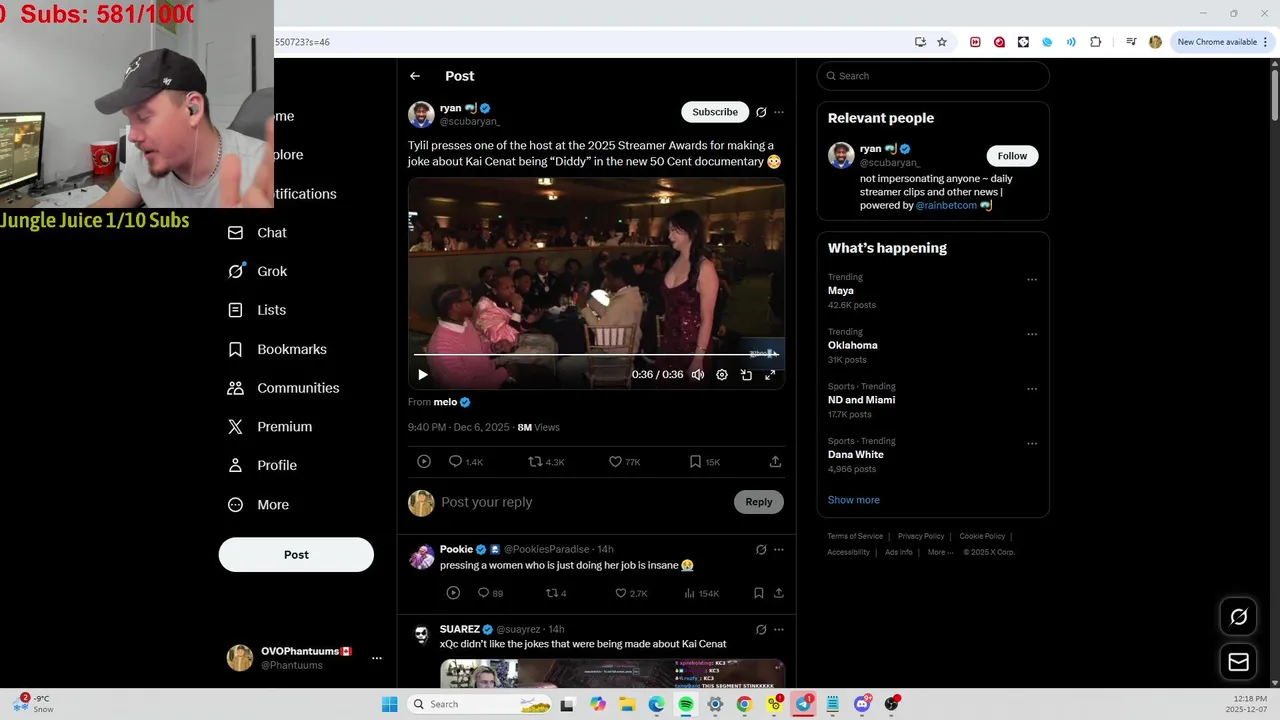Open the Windows Start menu
The height and width of the screenshot is (720, 1280).
390,704
